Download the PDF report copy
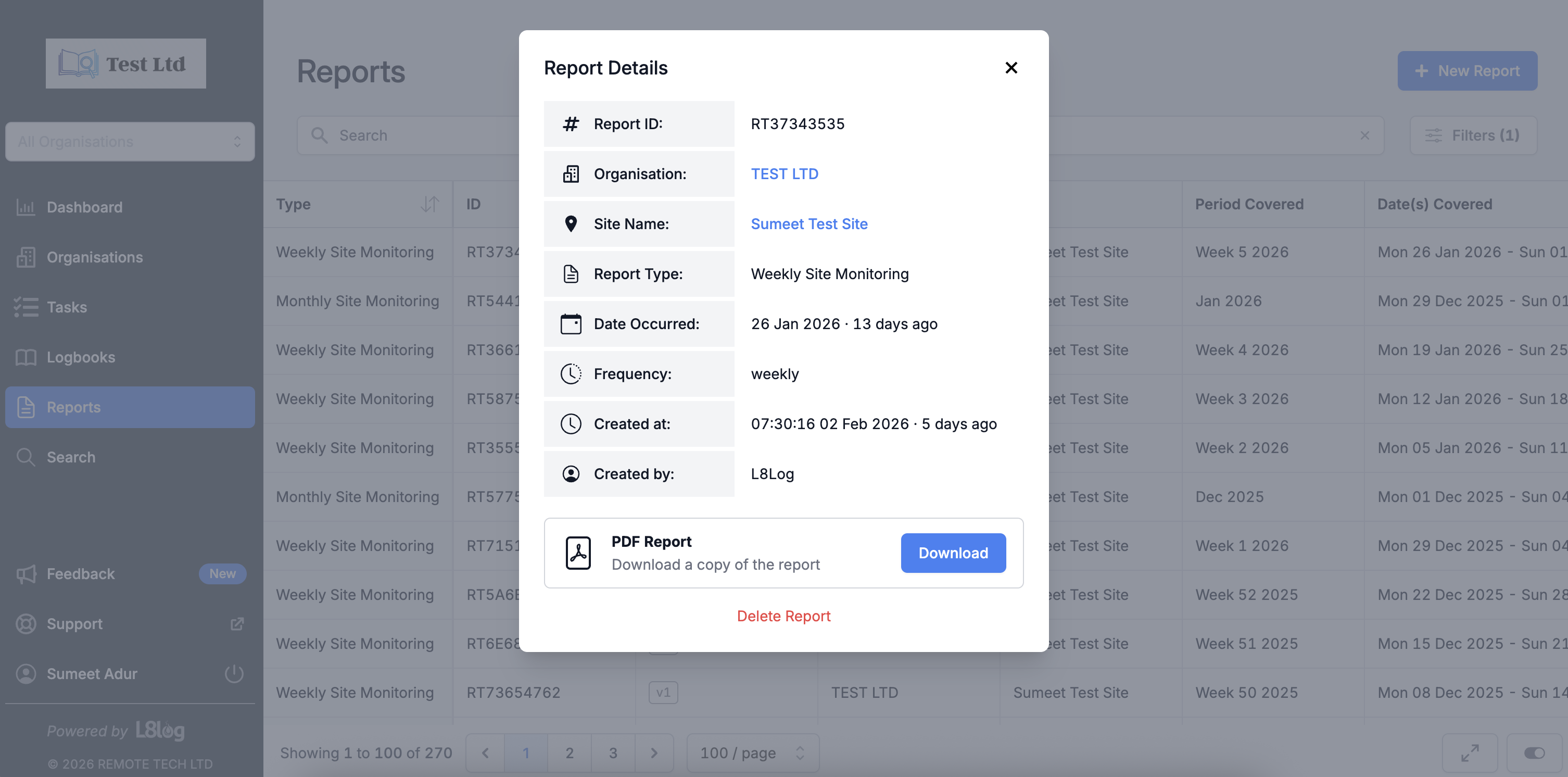 point(953,553)
